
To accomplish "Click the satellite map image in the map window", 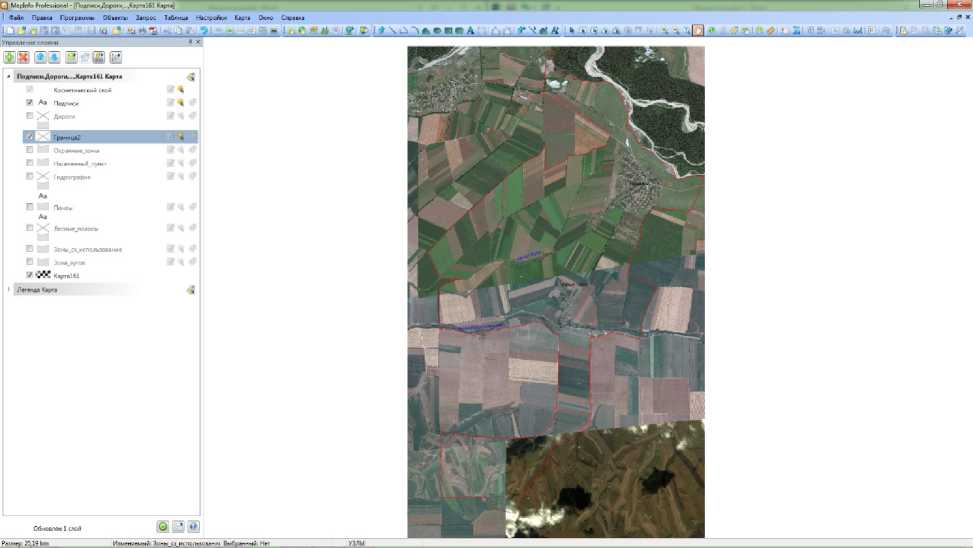I will (x=556, y=292).
